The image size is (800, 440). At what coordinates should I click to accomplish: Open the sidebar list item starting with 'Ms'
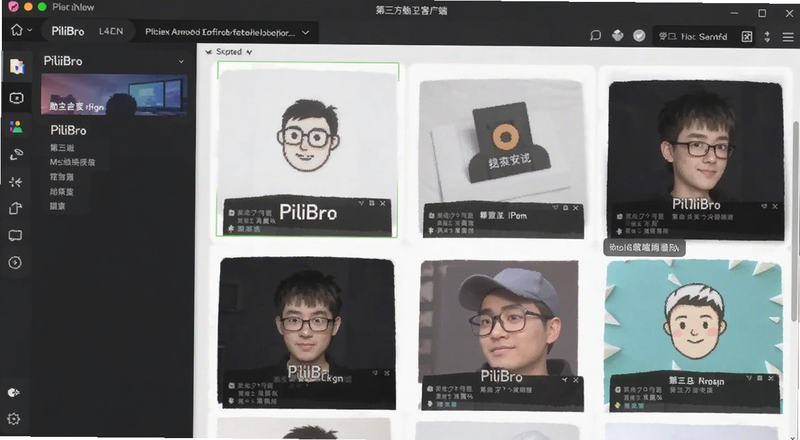point(72,162)
